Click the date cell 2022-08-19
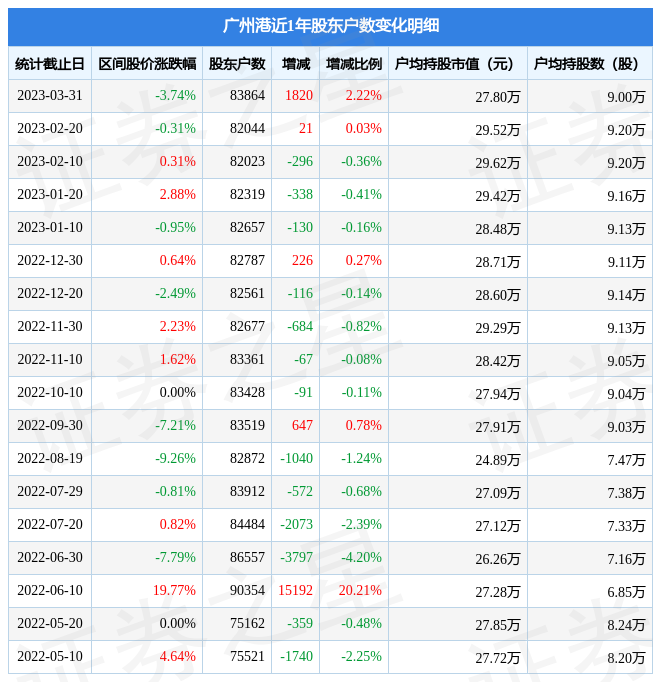Image resolution: width=653 pixels, height=682 pixels. [50, 458]
